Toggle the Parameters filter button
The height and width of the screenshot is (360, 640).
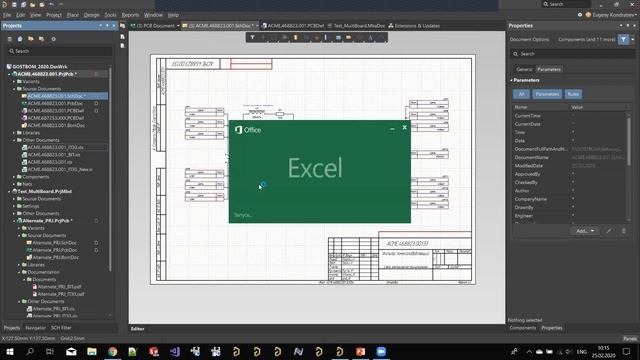coord(547,94)
